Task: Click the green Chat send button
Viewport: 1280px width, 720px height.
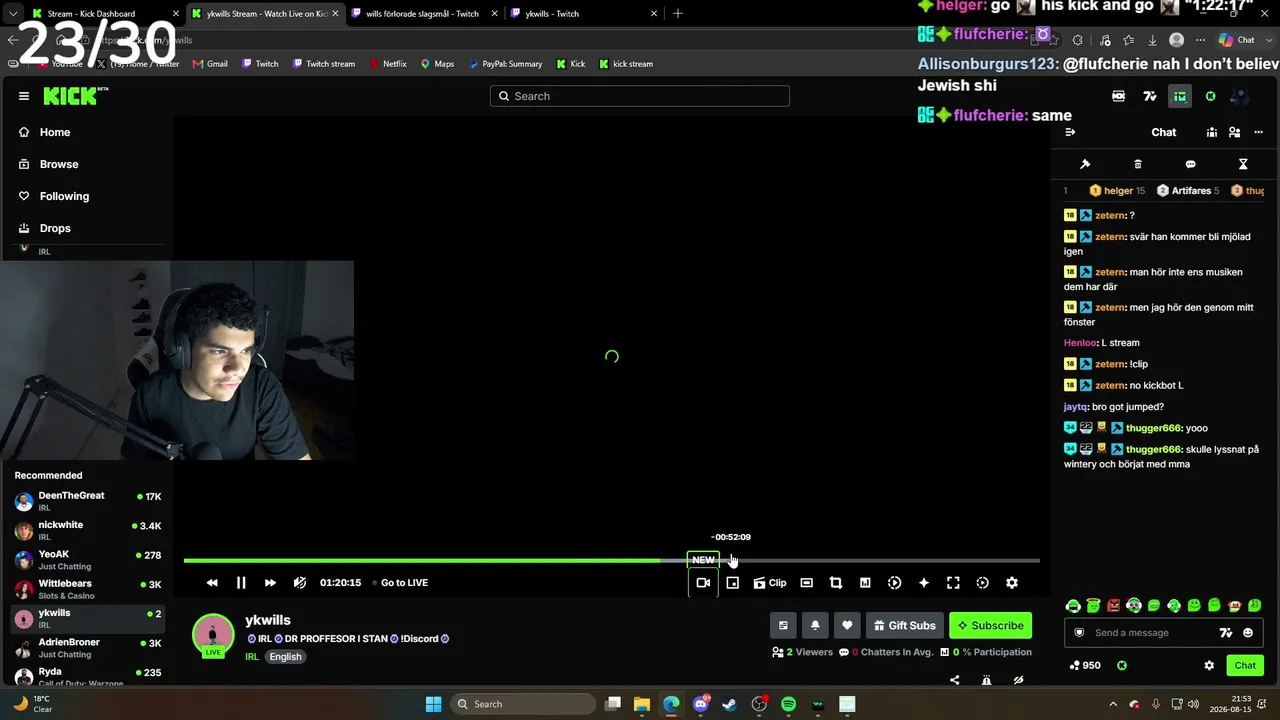Action: tap(1245, 665)
